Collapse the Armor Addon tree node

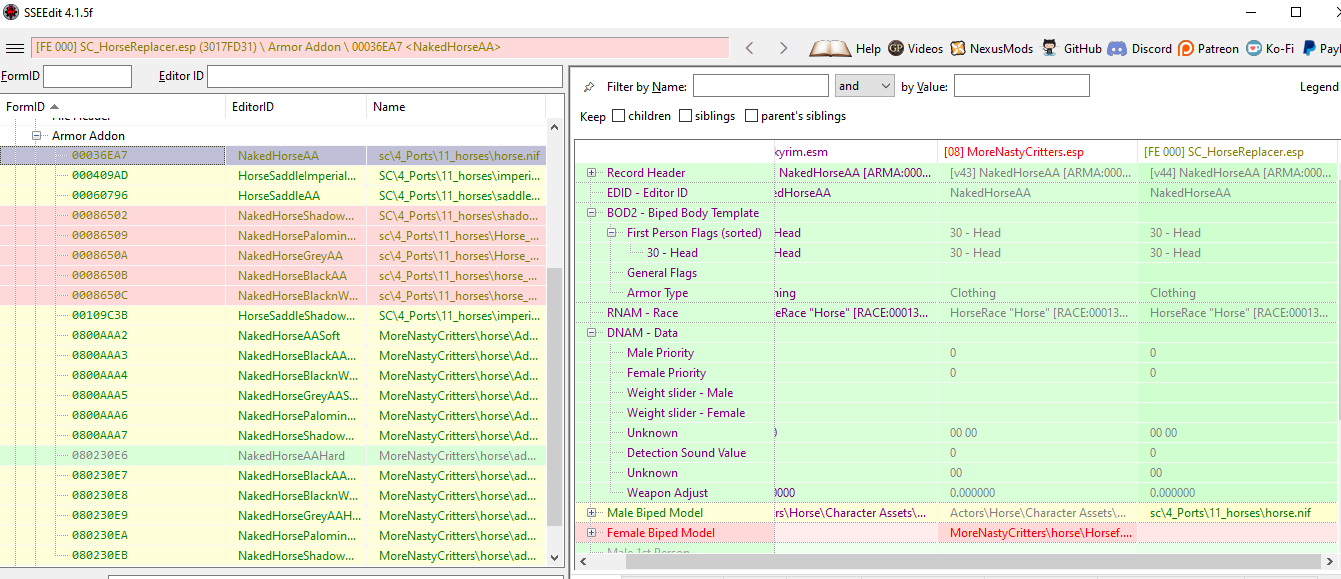(36, 135)
